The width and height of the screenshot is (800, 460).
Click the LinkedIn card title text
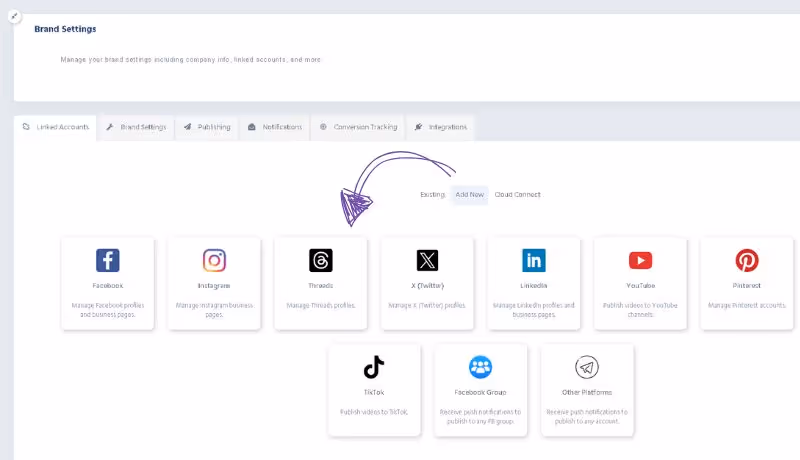click(x=534, y=286)
